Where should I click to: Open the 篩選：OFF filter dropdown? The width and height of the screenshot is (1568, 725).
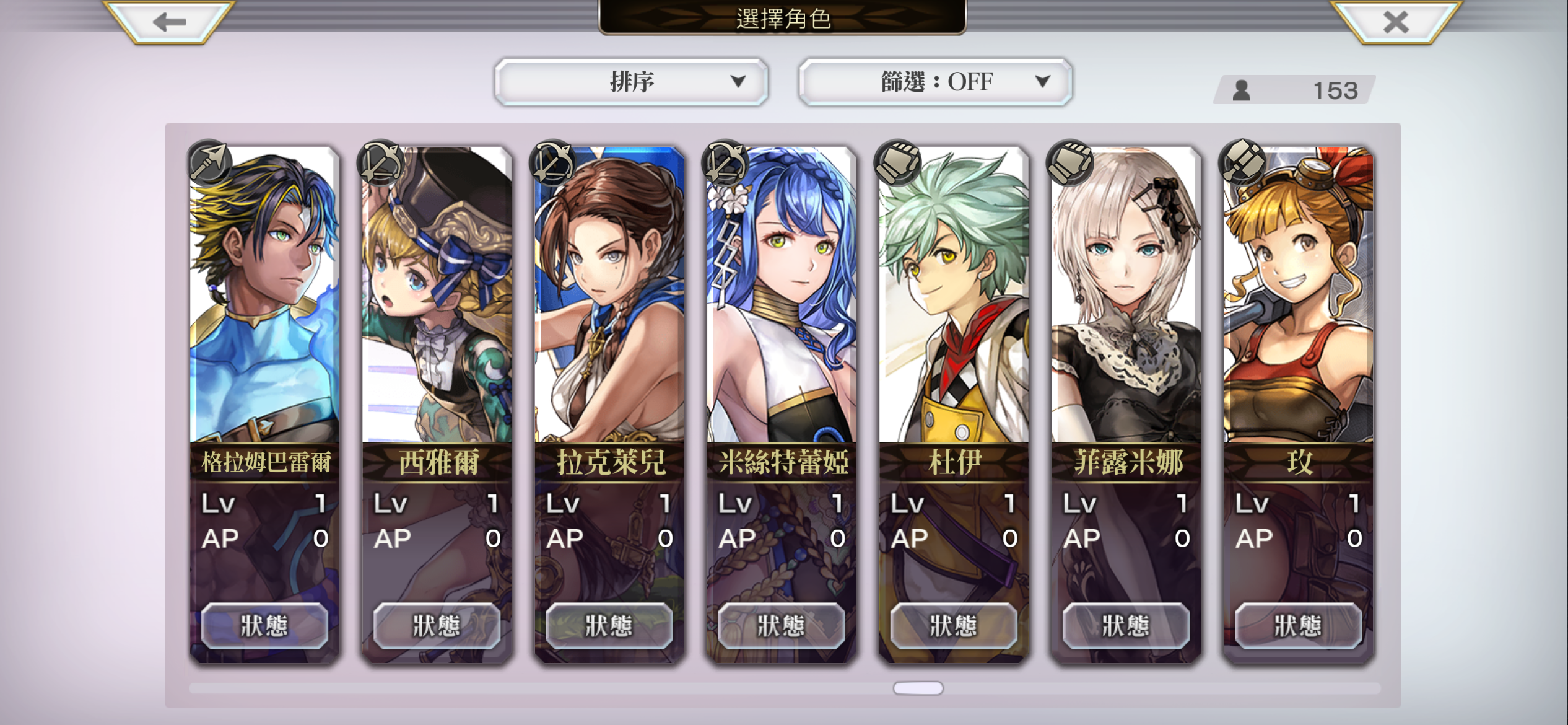(936, 82)
